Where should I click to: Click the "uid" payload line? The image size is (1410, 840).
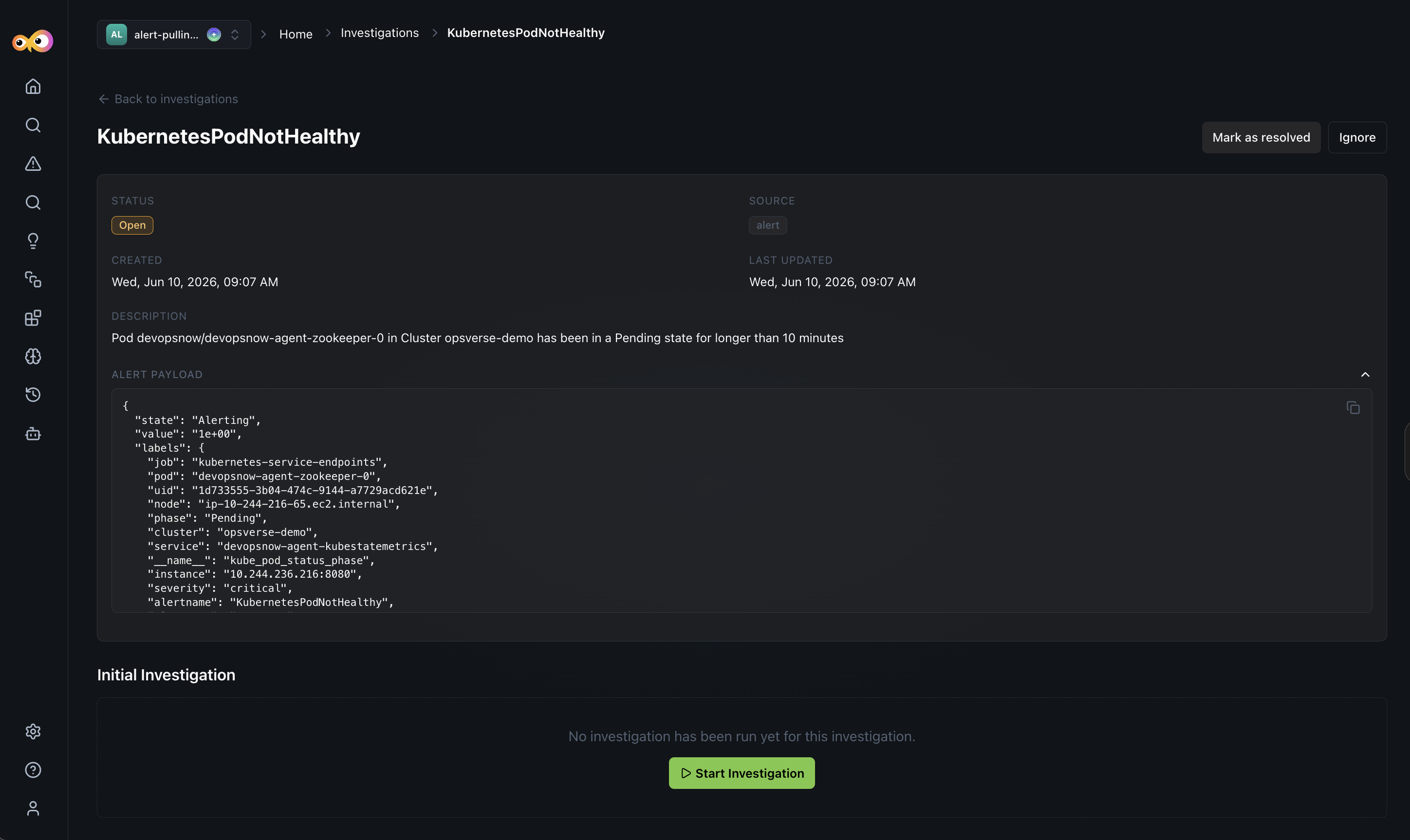point(293,490)
